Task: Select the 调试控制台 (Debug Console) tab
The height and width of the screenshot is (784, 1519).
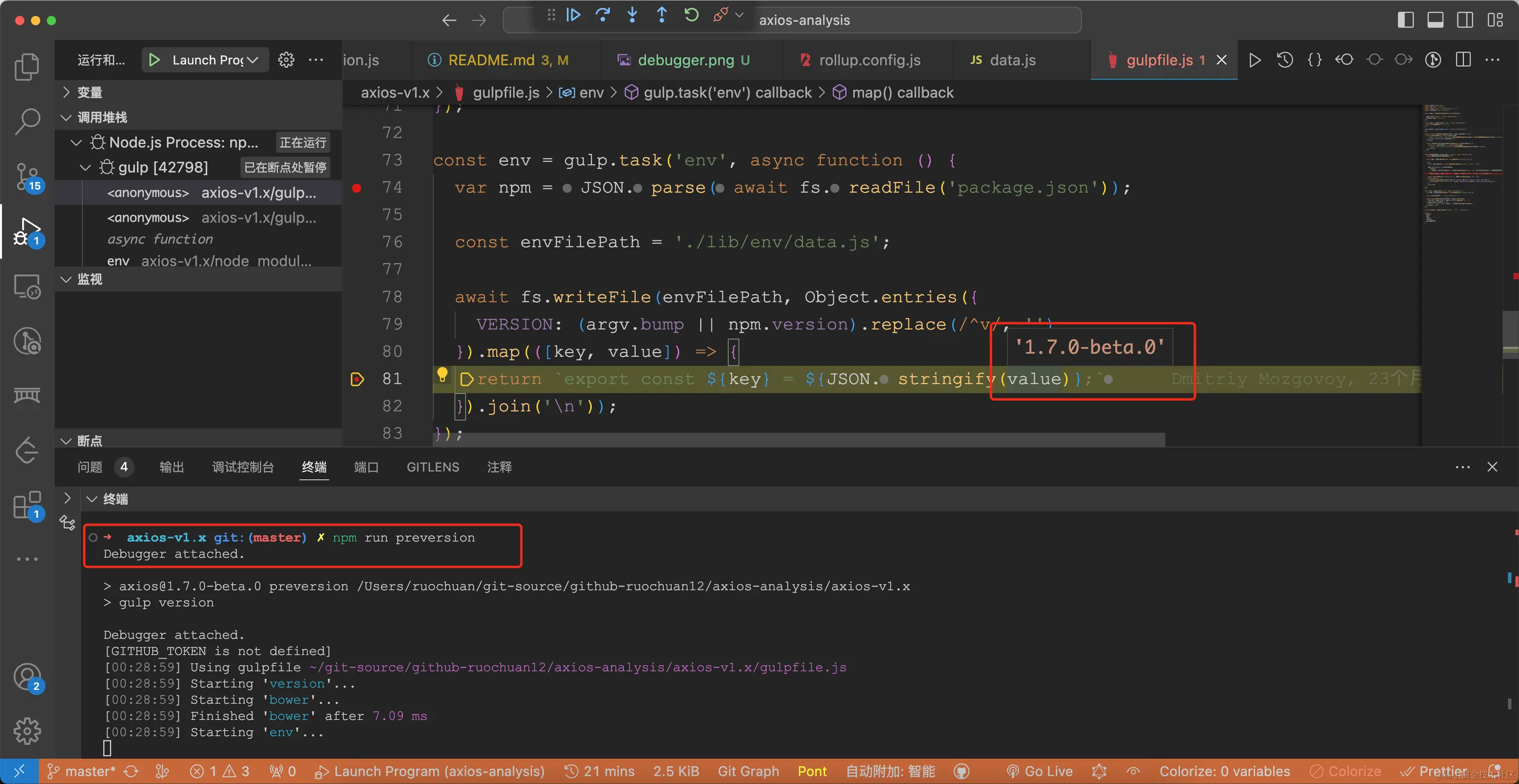Action: tap(243, 466)
